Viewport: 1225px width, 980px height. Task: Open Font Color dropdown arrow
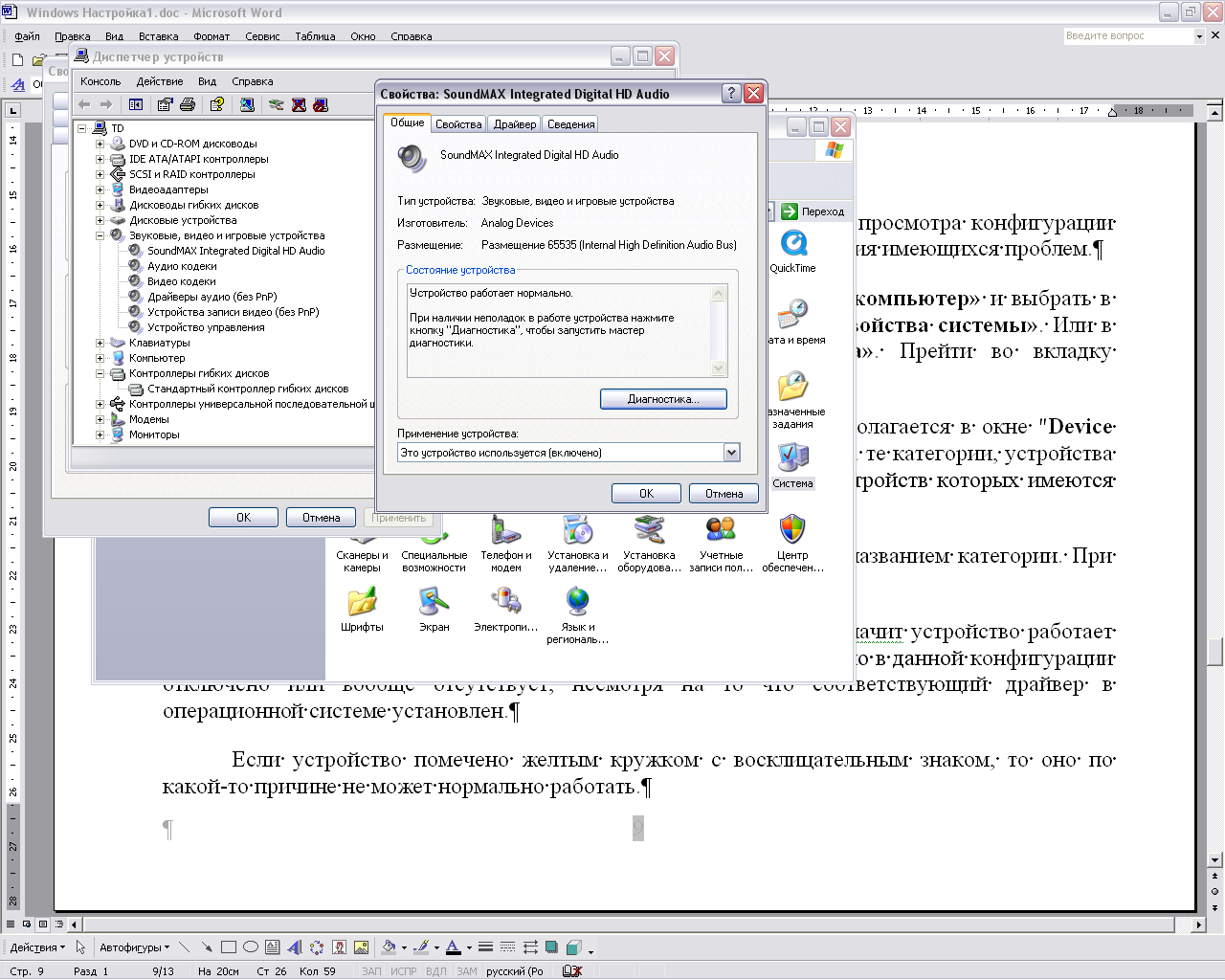click(x=469, y=947)
